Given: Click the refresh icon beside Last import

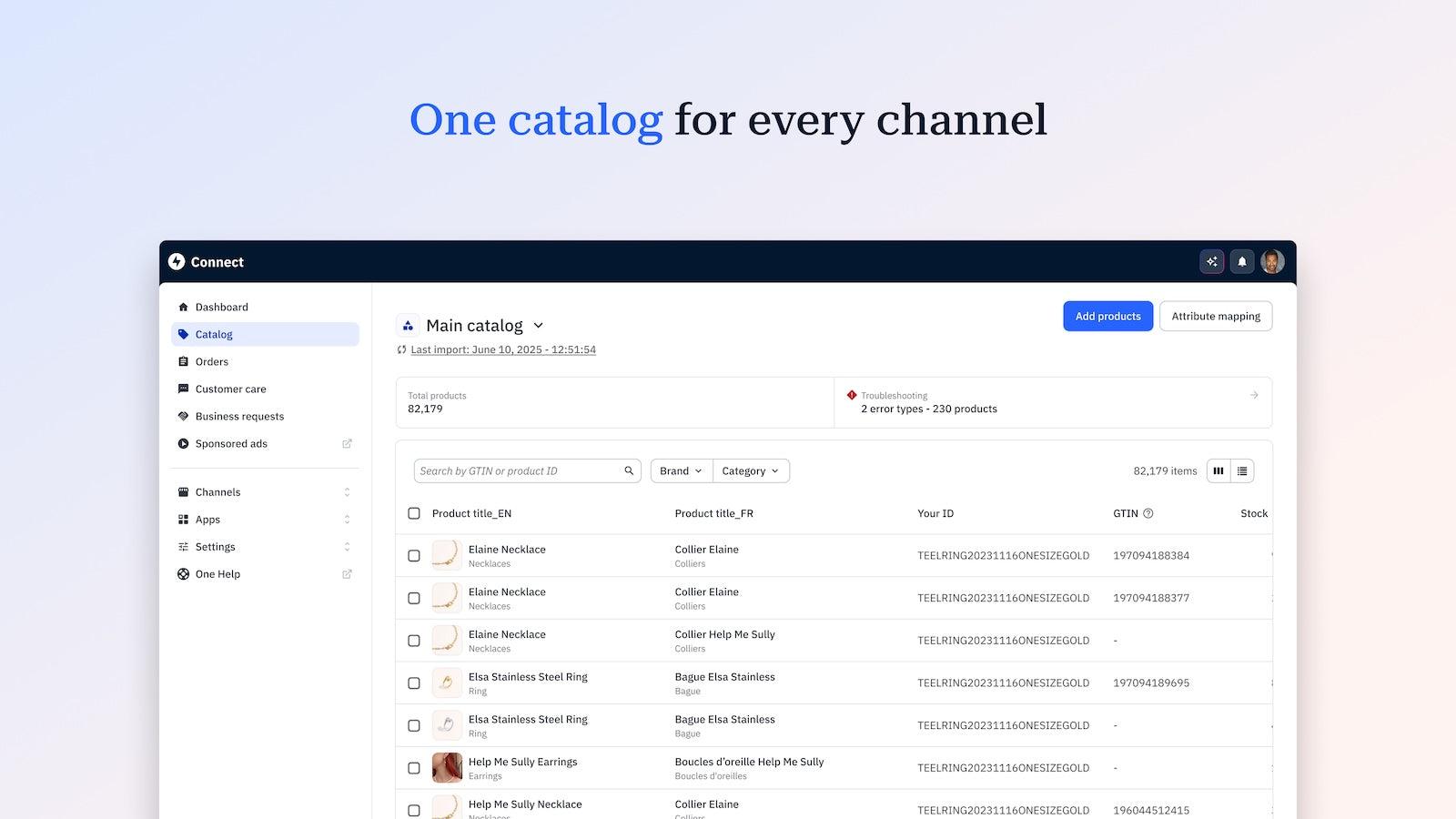Looking at the screenshot, I should click(x=401, y=349).
